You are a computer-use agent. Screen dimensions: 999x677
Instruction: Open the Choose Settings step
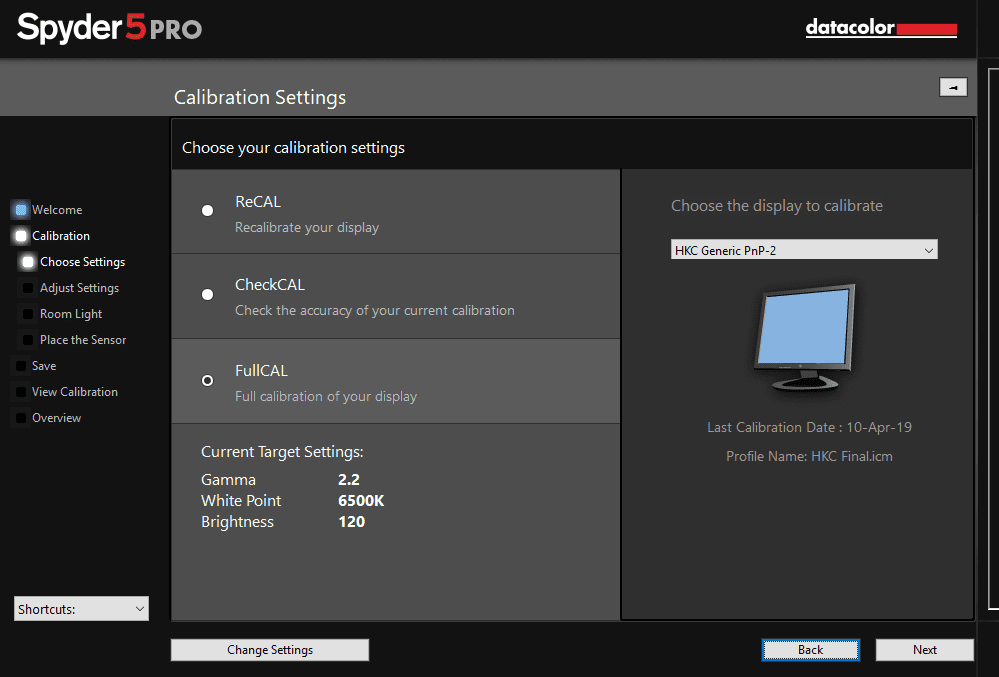click(82, 262)
